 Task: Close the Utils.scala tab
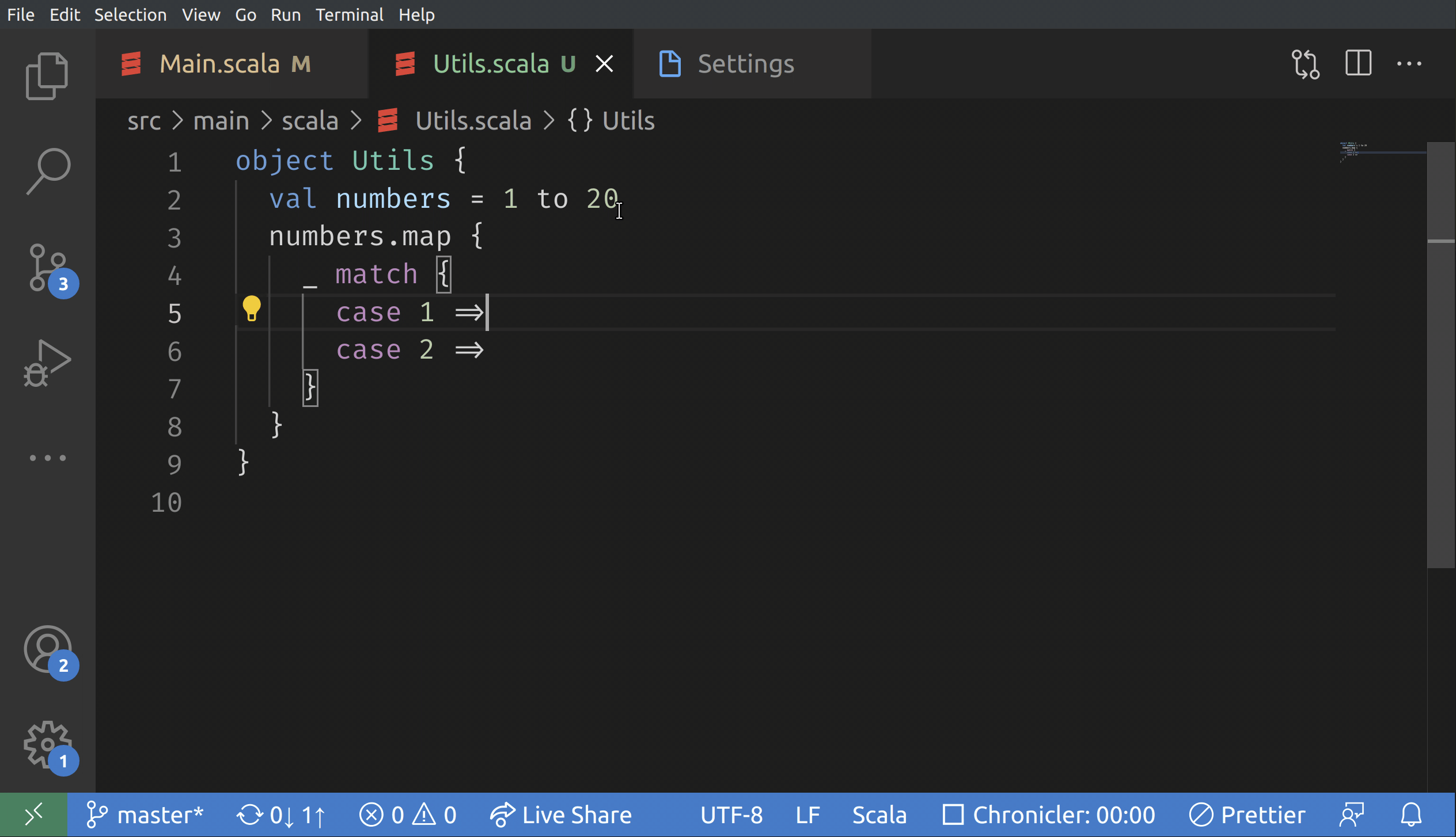point(604,63)
